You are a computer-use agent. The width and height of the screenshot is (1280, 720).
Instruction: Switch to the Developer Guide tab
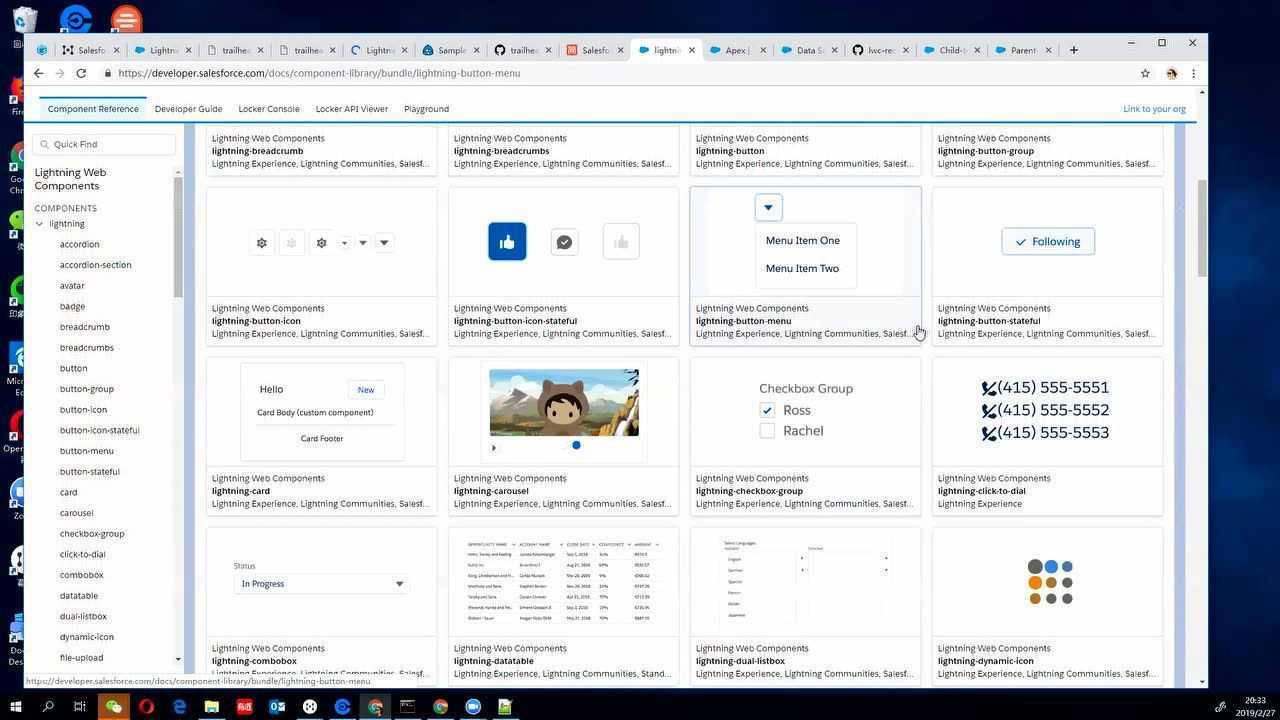pos(188,108)
